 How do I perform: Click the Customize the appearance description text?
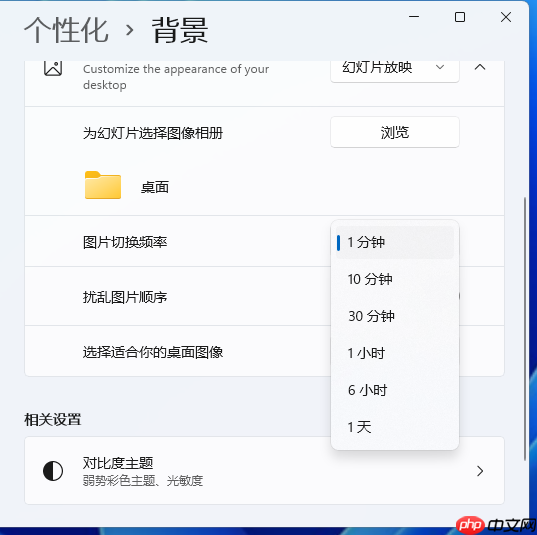click(x=176, y=77)
